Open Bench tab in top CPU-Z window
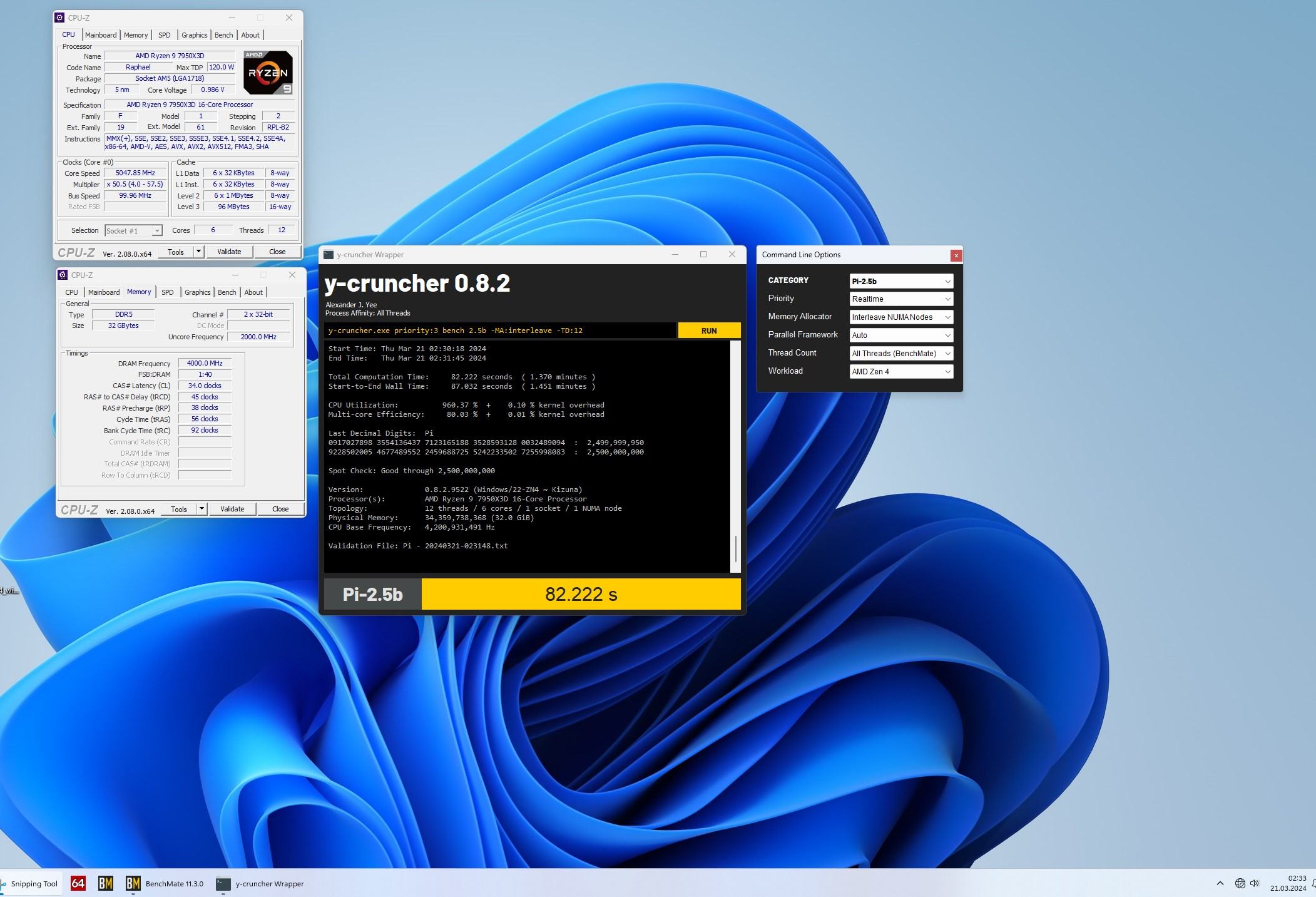This screenshot has height=897, width=1316. pyautogui.click(x=224, y=35)
